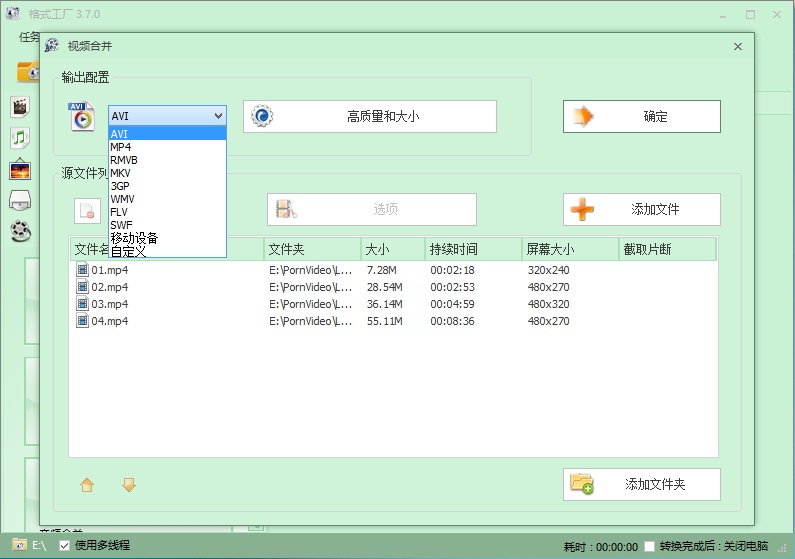The image size is (795, 559).
Task: Move selected file up with up arrow
Action: tap(87, 485)
